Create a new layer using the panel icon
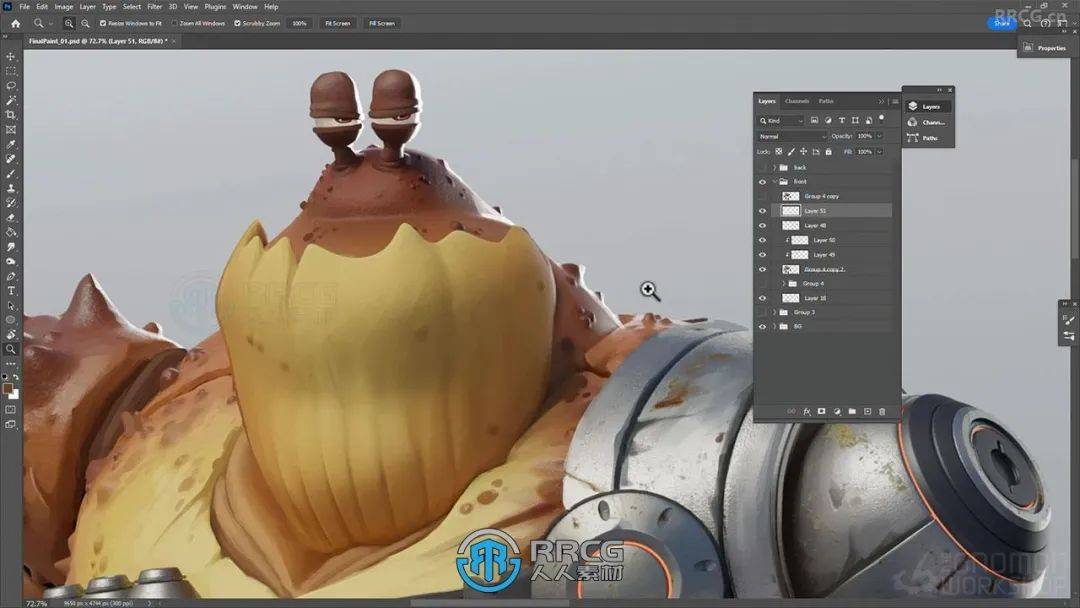This screenshot has height=608, width=1080. [866, 411]
